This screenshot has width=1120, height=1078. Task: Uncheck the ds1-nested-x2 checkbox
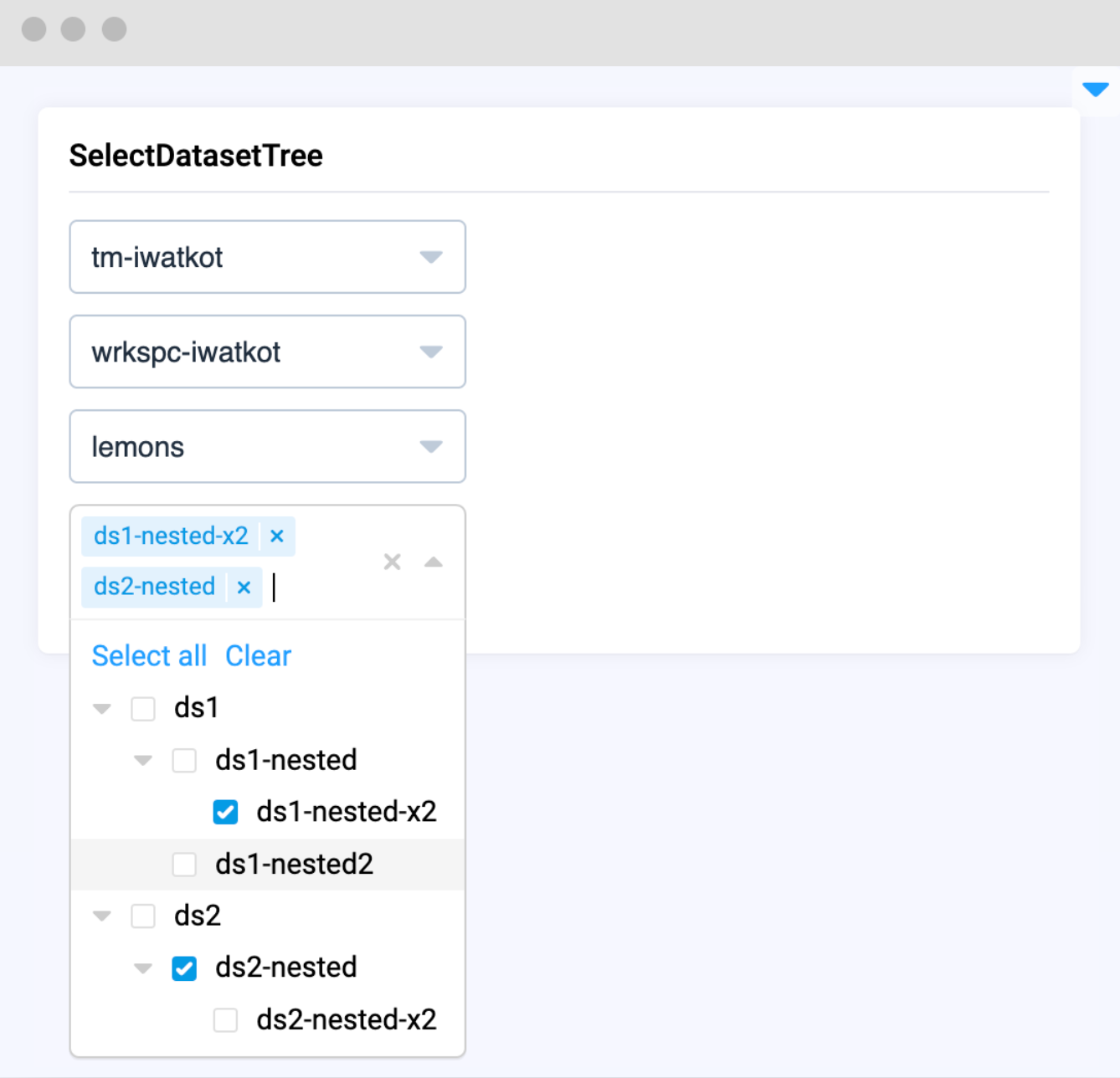point(225,812)
